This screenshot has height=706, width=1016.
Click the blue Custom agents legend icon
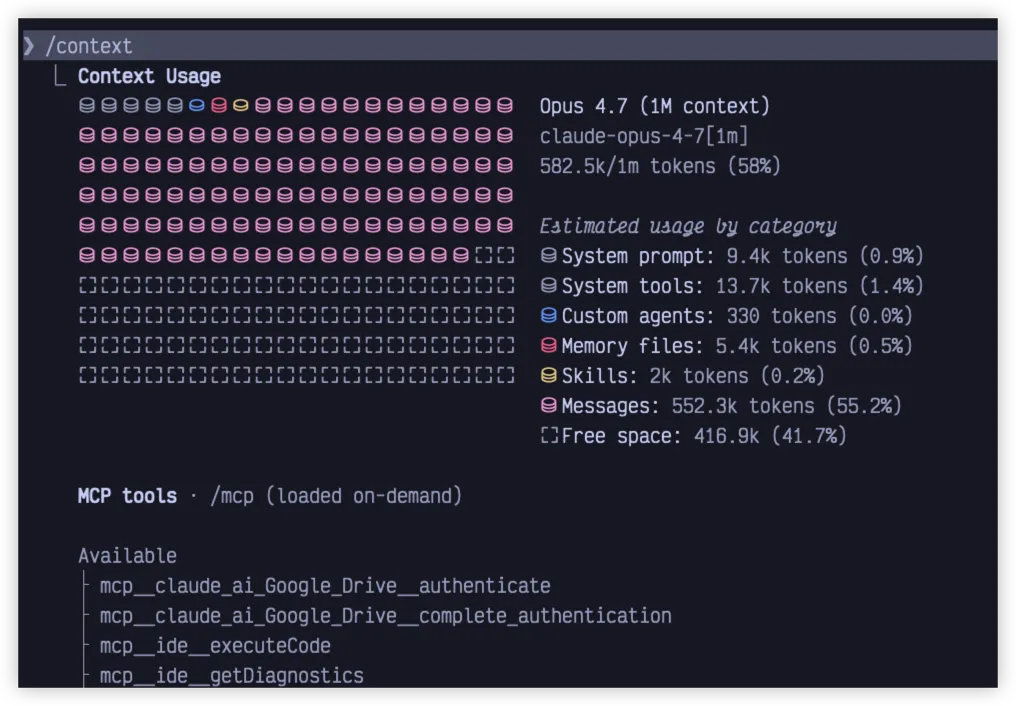pos(548,316)
